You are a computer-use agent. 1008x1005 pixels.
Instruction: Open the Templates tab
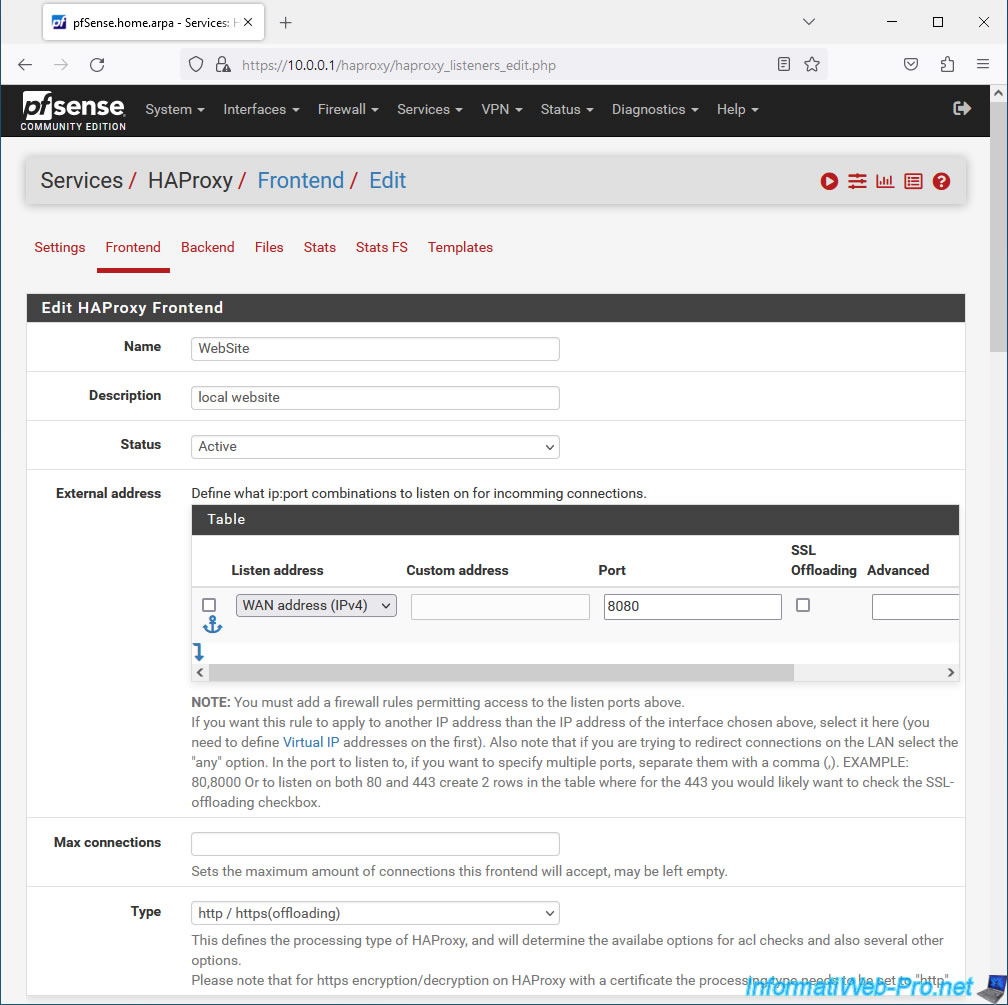(460, 248)
